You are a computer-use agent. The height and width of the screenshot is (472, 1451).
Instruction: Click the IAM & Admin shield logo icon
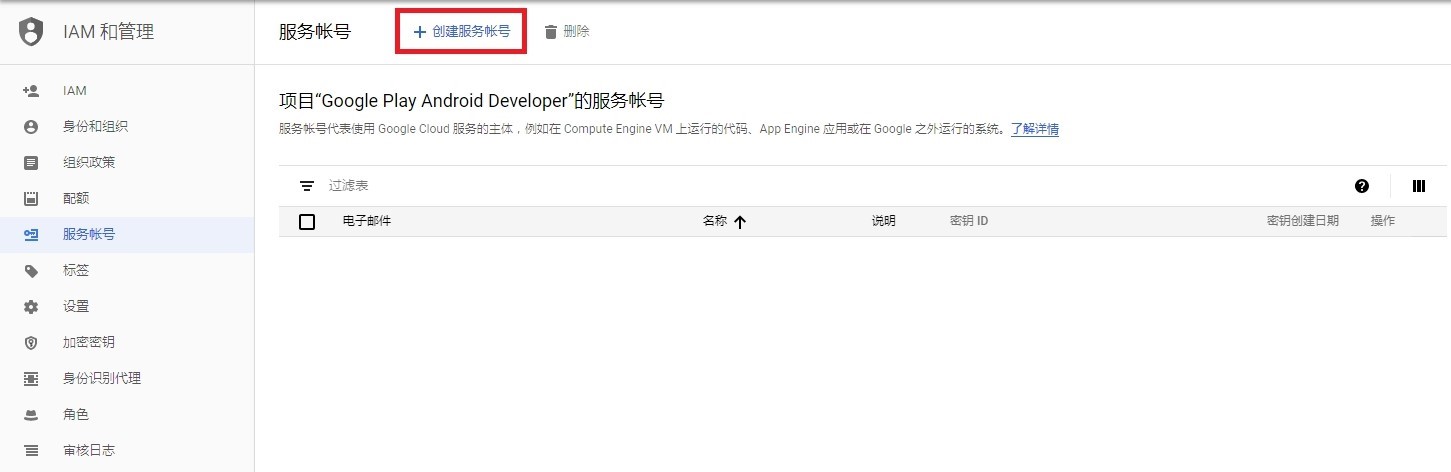coord(32,32)
